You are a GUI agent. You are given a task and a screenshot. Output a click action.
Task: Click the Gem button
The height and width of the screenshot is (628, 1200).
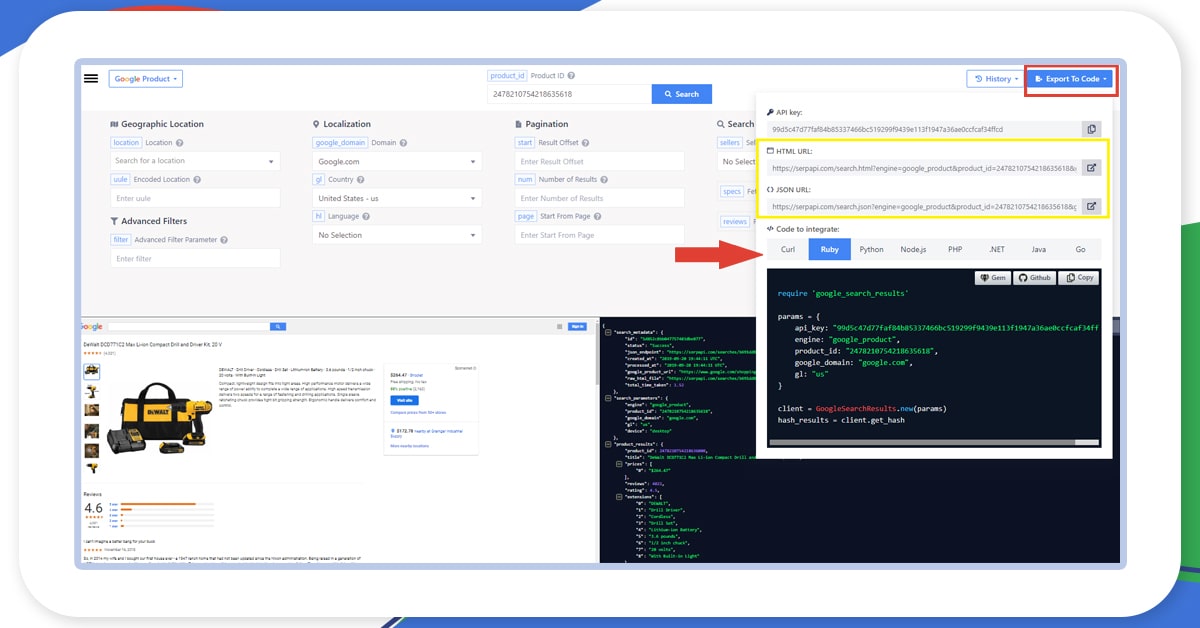[993, 278]
